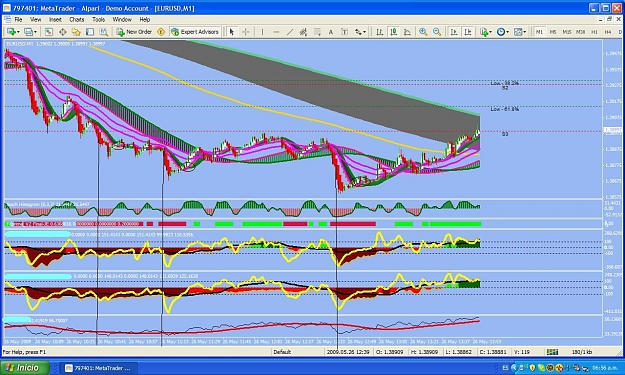Open the Window menu
The height and width of the screenshot is (375, 625).
(122, 20)
